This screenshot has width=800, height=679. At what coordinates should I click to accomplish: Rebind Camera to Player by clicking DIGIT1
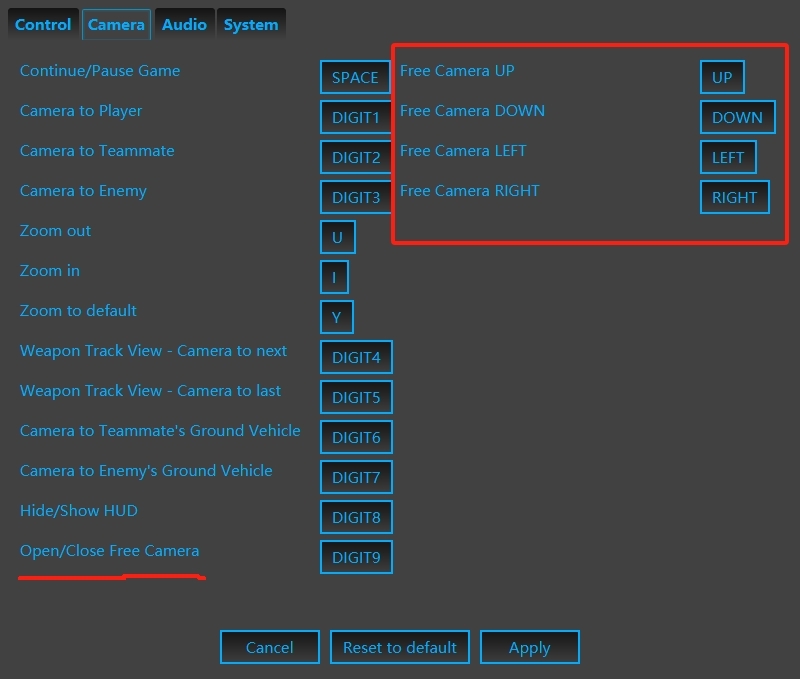tap(356, 116)
